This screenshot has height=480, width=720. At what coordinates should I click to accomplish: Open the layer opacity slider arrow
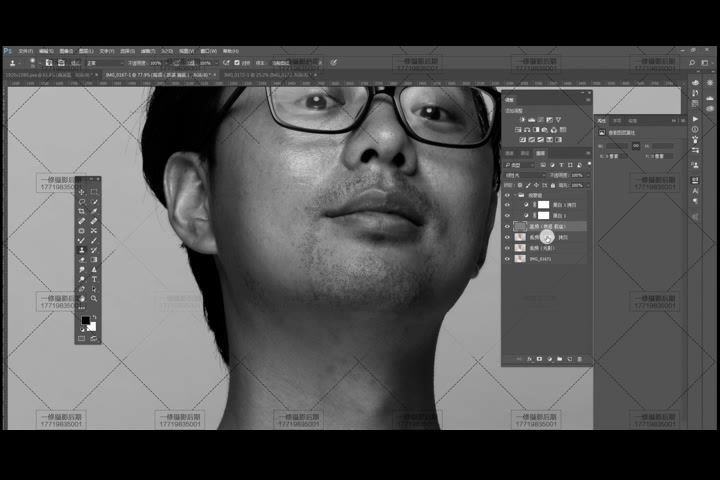click(588, 175)
